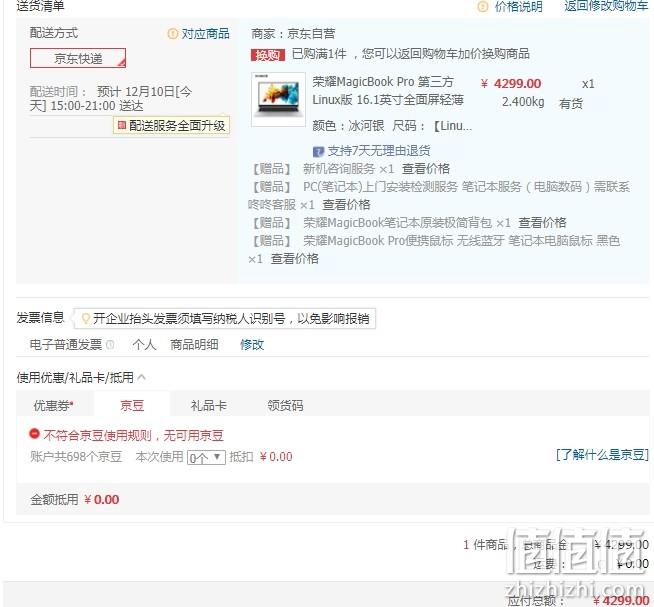
Task: View price of 便携鼠标 gift
Action: 294,258
